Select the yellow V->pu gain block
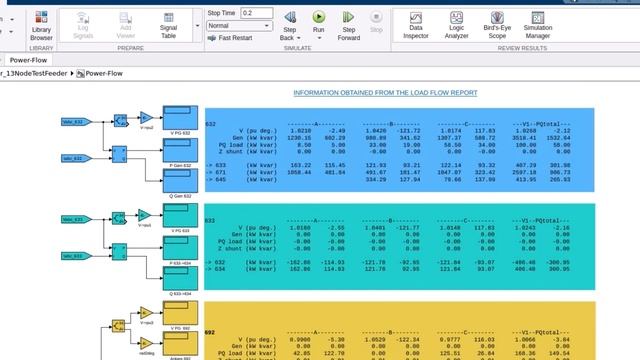This screenshot has height=360, width=640. pyautogui.click(x=146, y=313)
